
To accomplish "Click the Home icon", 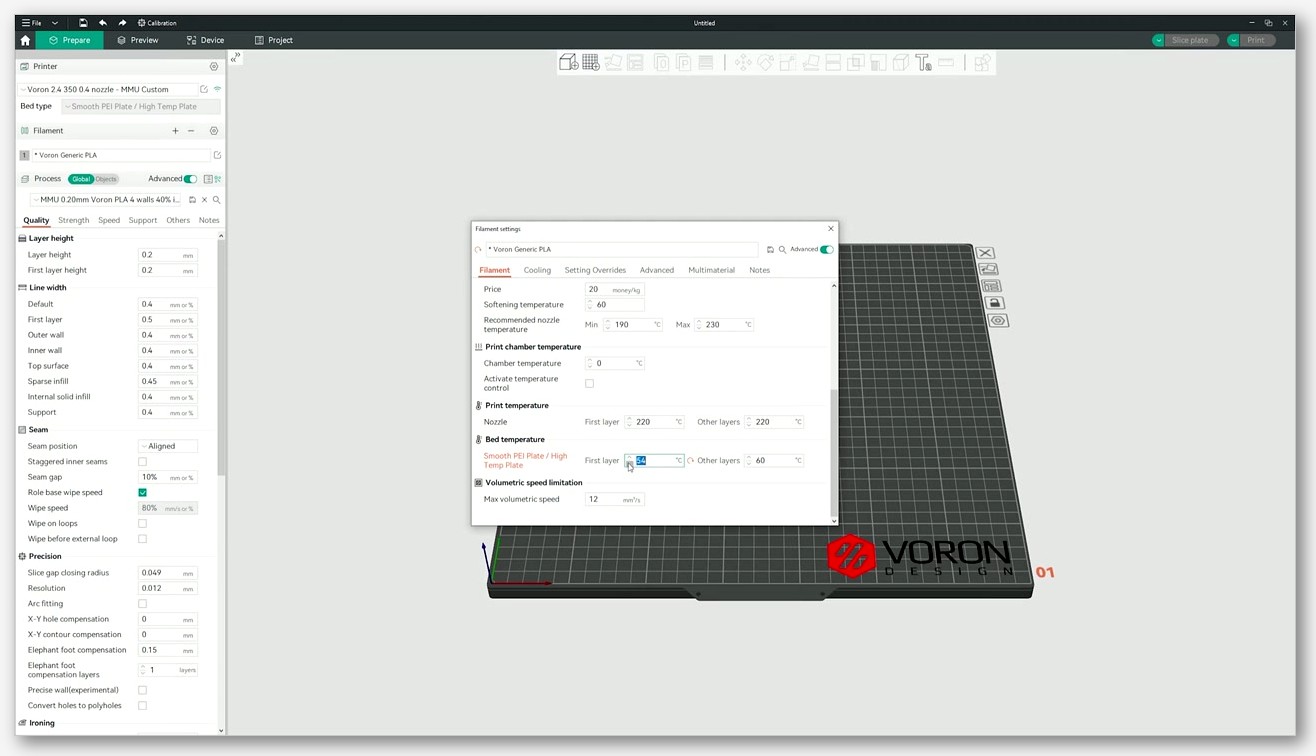I will point(25,40).
